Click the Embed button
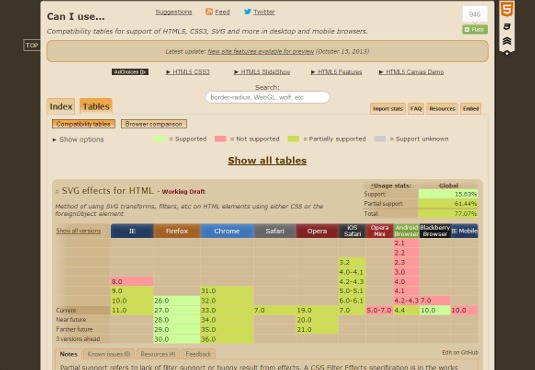 coord(471,109)
